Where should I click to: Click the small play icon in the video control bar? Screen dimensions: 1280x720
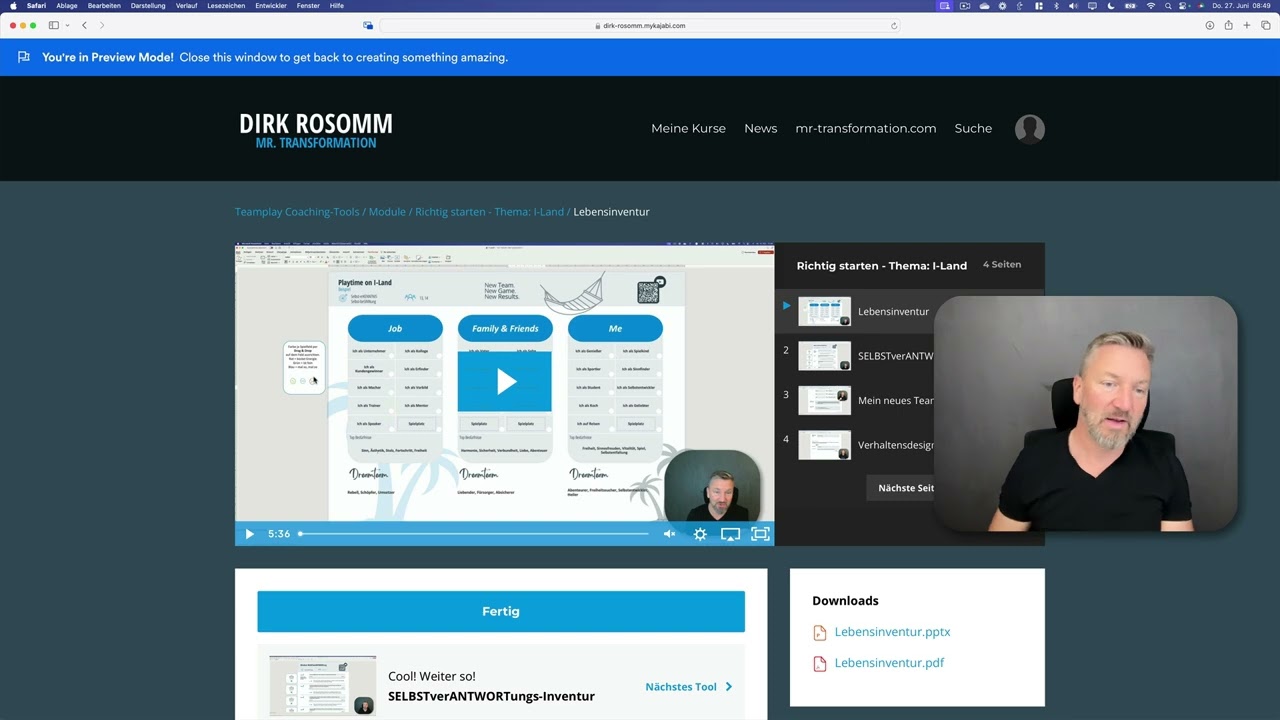point(249,534)
